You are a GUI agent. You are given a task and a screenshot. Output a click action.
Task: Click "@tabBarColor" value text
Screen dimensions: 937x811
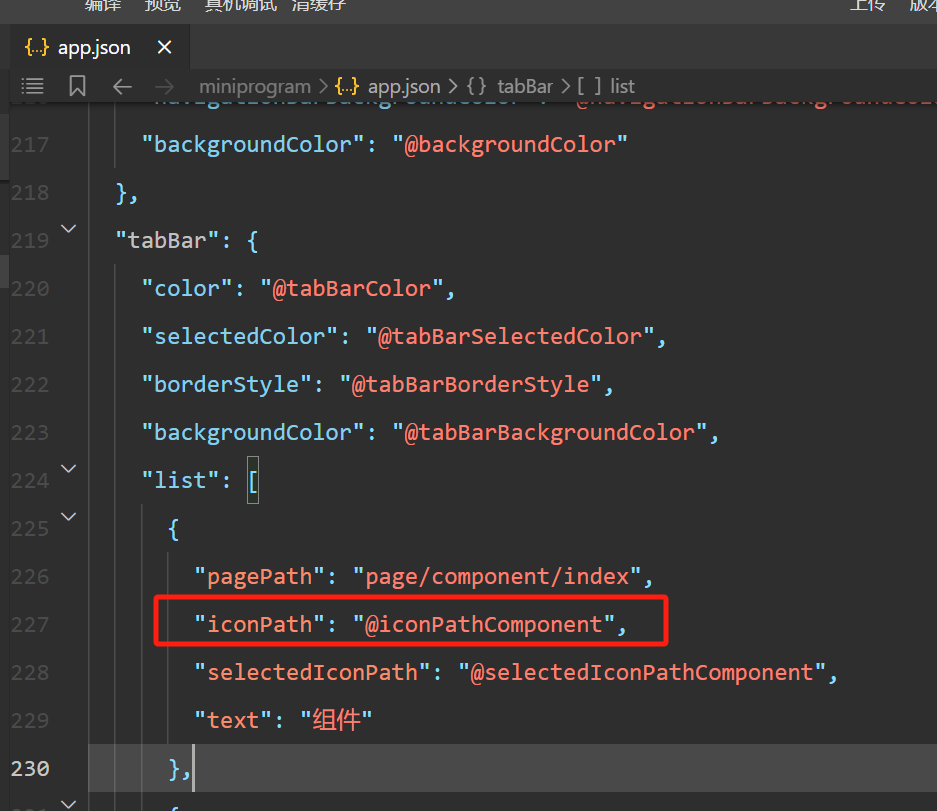tap(351, 289)
